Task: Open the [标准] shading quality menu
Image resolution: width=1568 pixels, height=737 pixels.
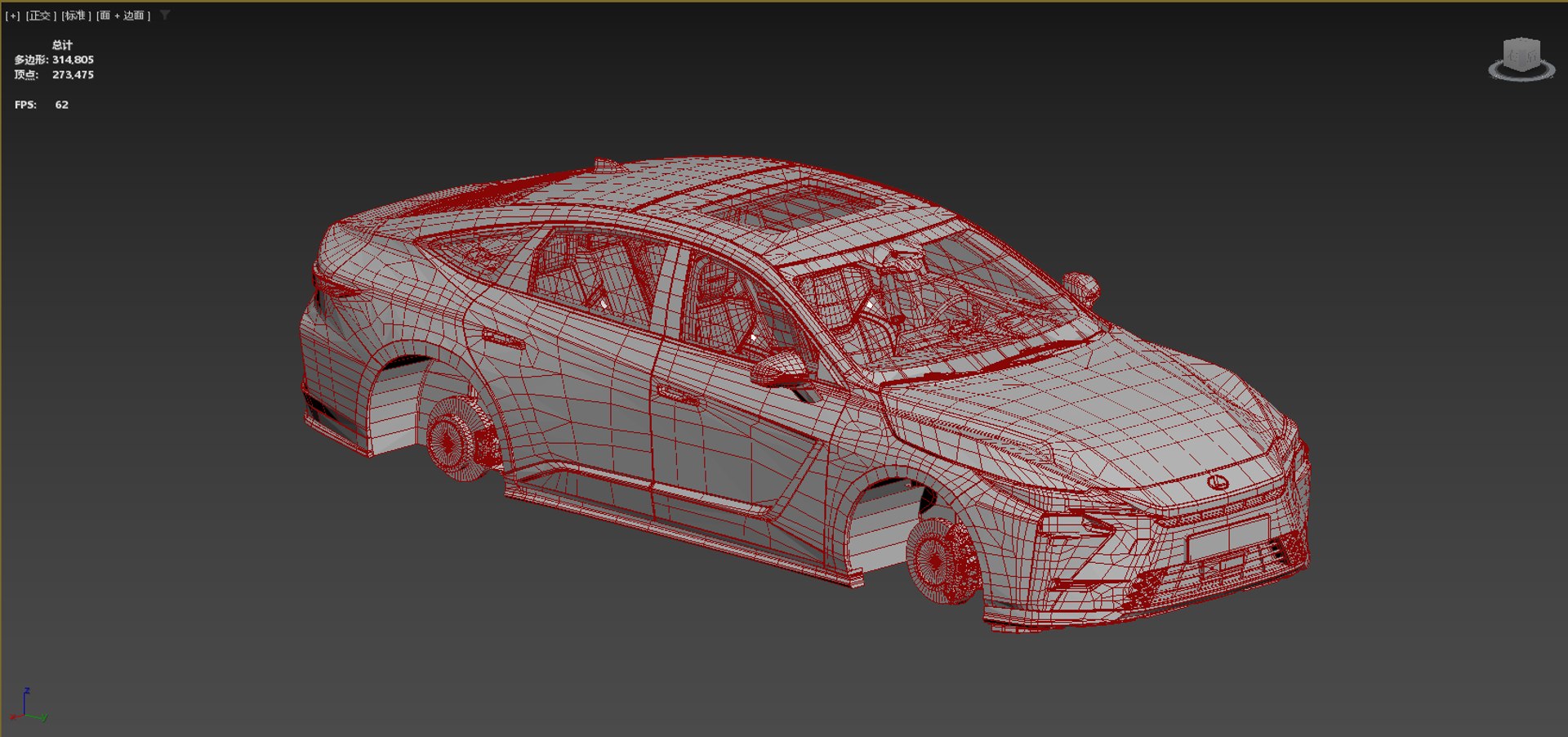Action: pos(76,16)
